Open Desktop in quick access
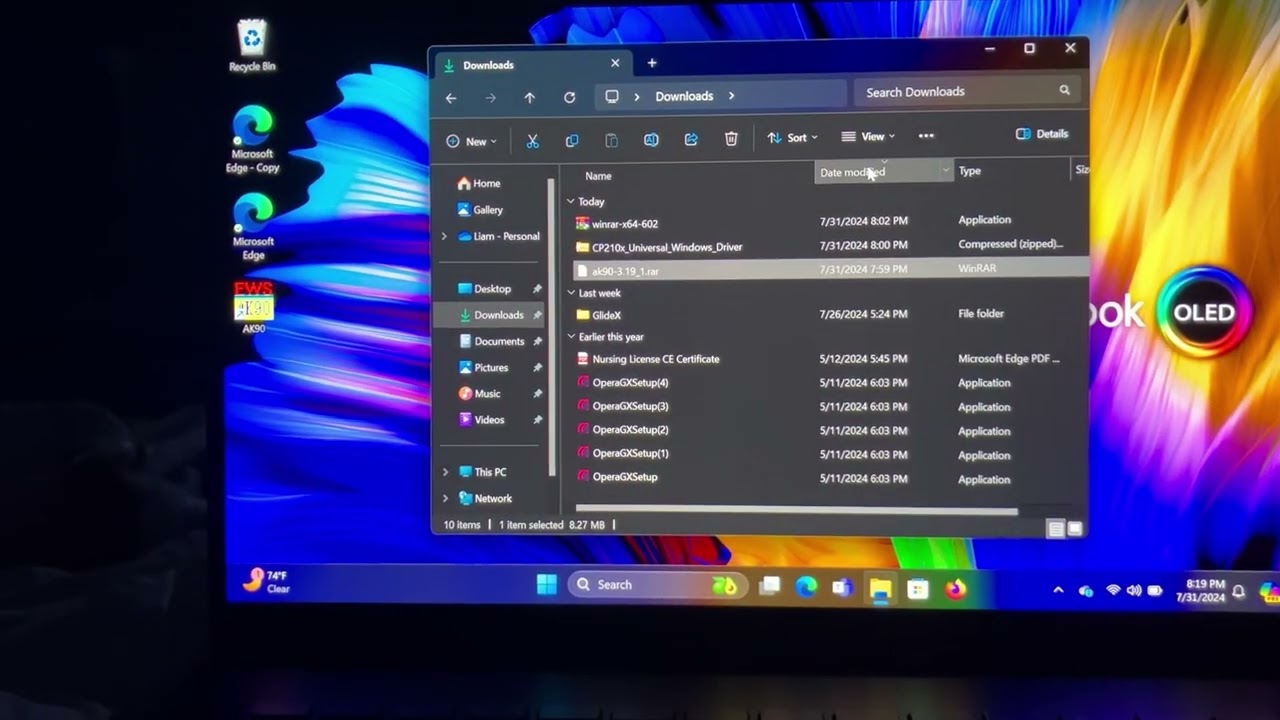The width and height of the screenshot is (1280, 720). (x=485, y=289)
